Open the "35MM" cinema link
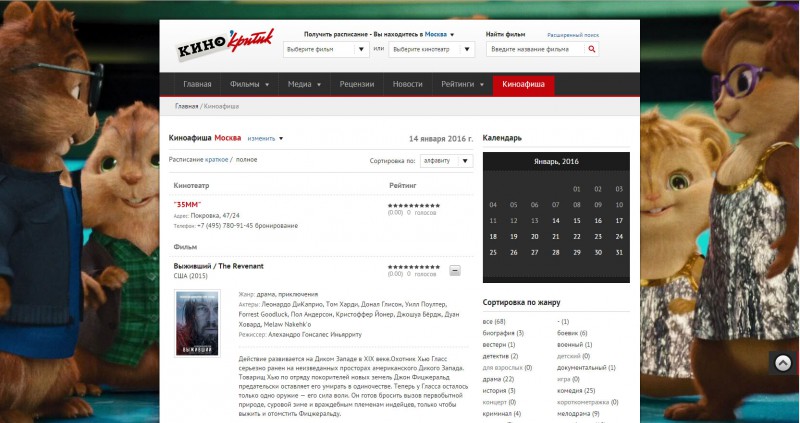This screenshot has width=800, height=423. [187, 205]
